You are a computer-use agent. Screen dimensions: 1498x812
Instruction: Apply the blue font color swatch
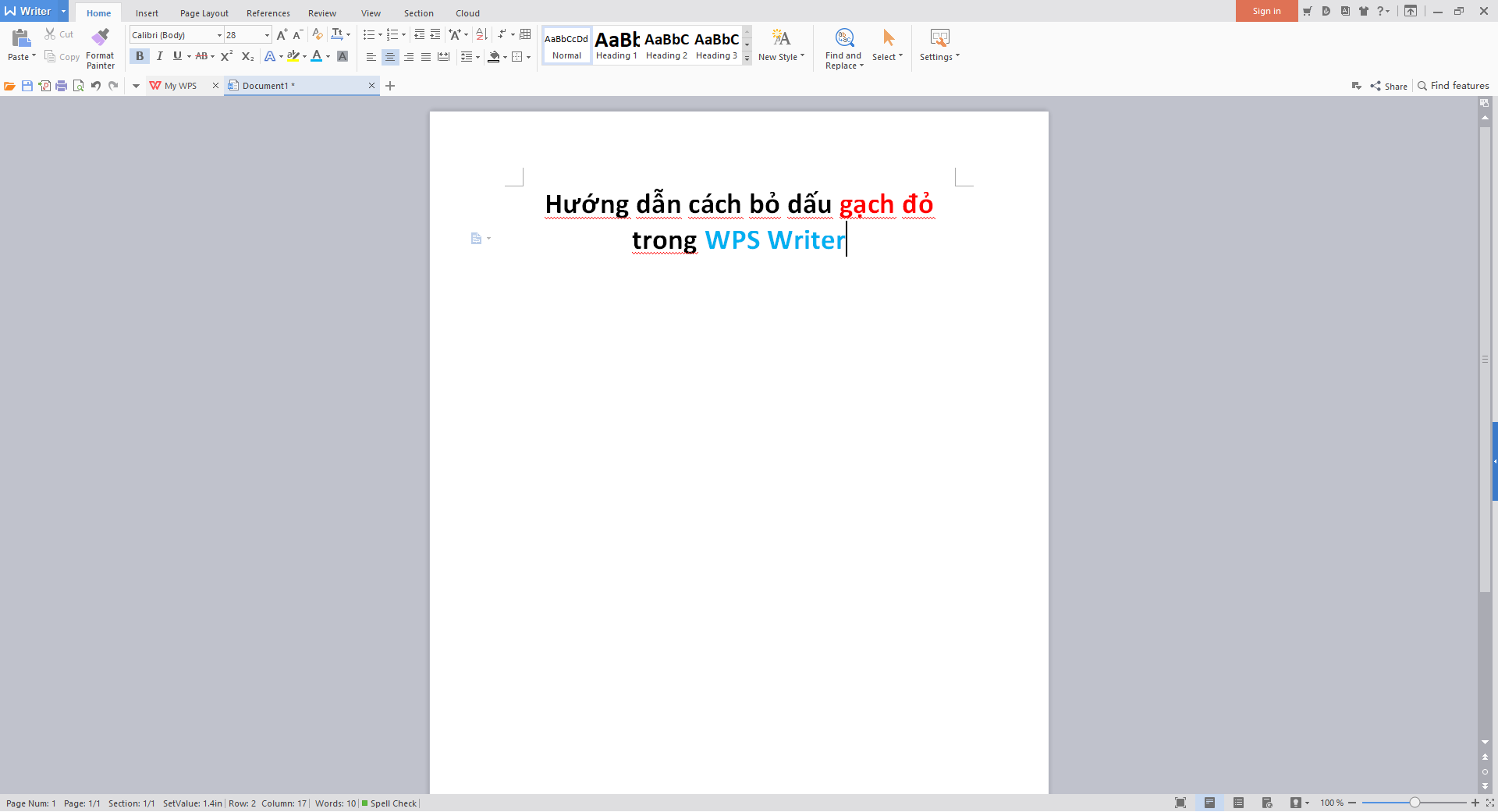click(x=317, y=56)
